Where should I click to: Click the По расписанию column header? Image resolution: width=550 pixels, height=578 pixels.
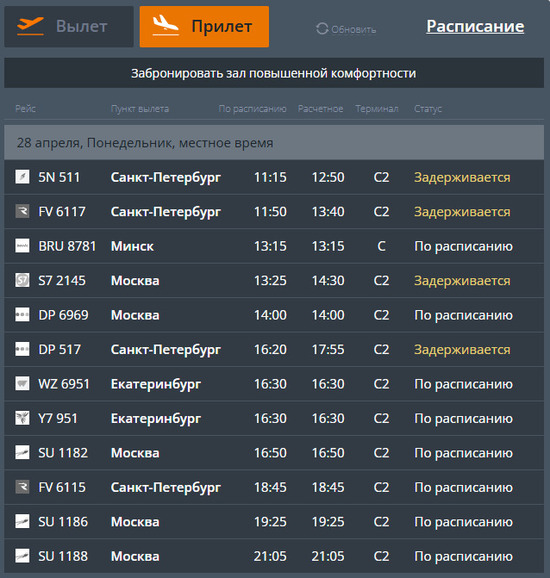tap(253, 109)
